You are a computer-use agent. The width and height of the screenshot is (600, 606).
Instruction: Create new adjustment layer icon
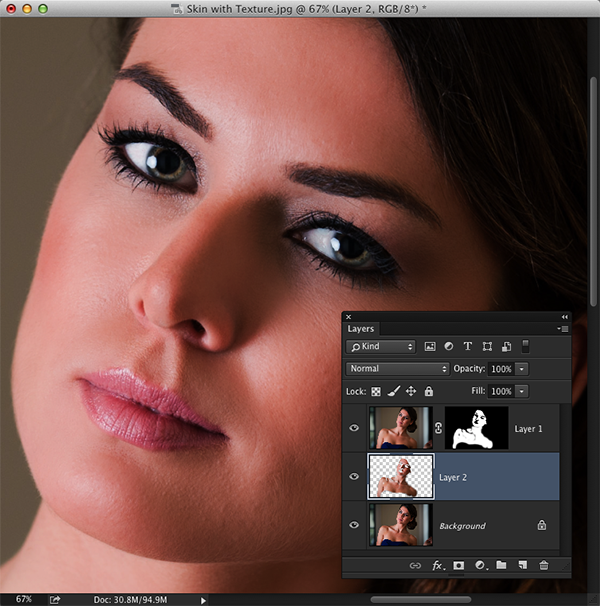[x=480, y=566]
